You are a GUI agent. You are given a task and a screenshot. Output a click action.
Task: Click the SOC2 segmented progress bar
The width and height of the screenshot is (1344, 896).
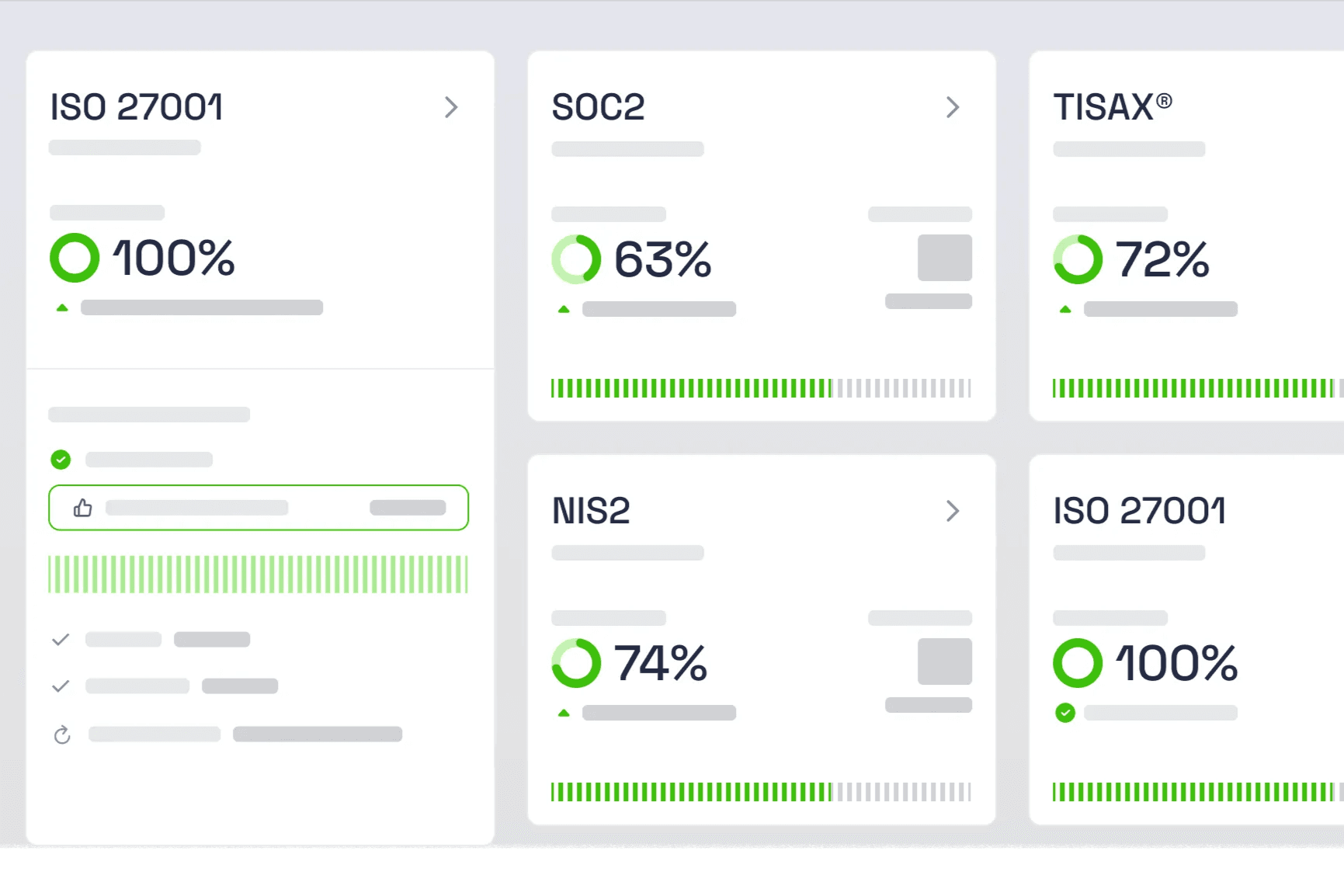pyautogui.click(x=761, y=388)
